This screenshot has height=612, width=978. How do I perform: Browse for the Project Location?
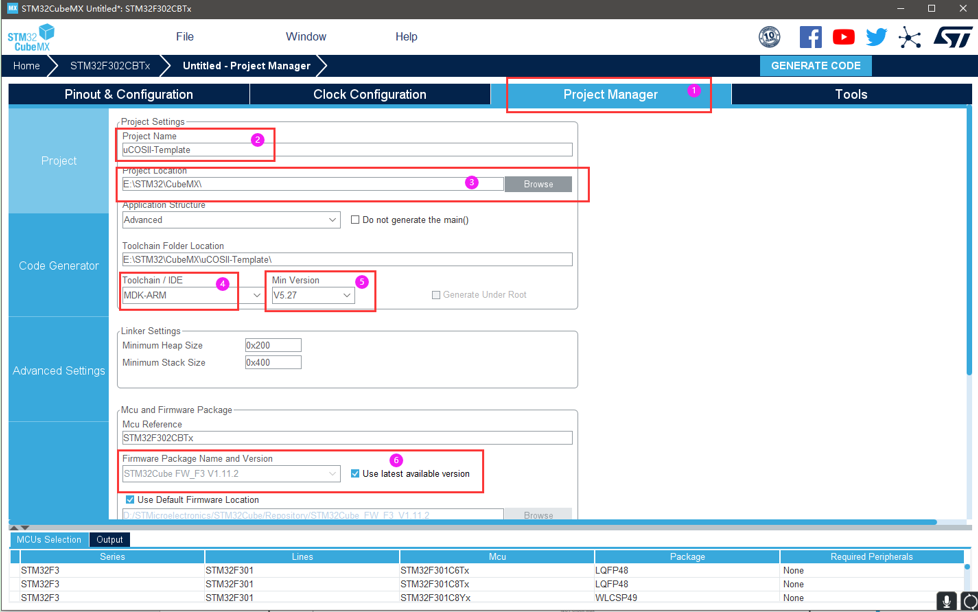[x=538, y=184]
